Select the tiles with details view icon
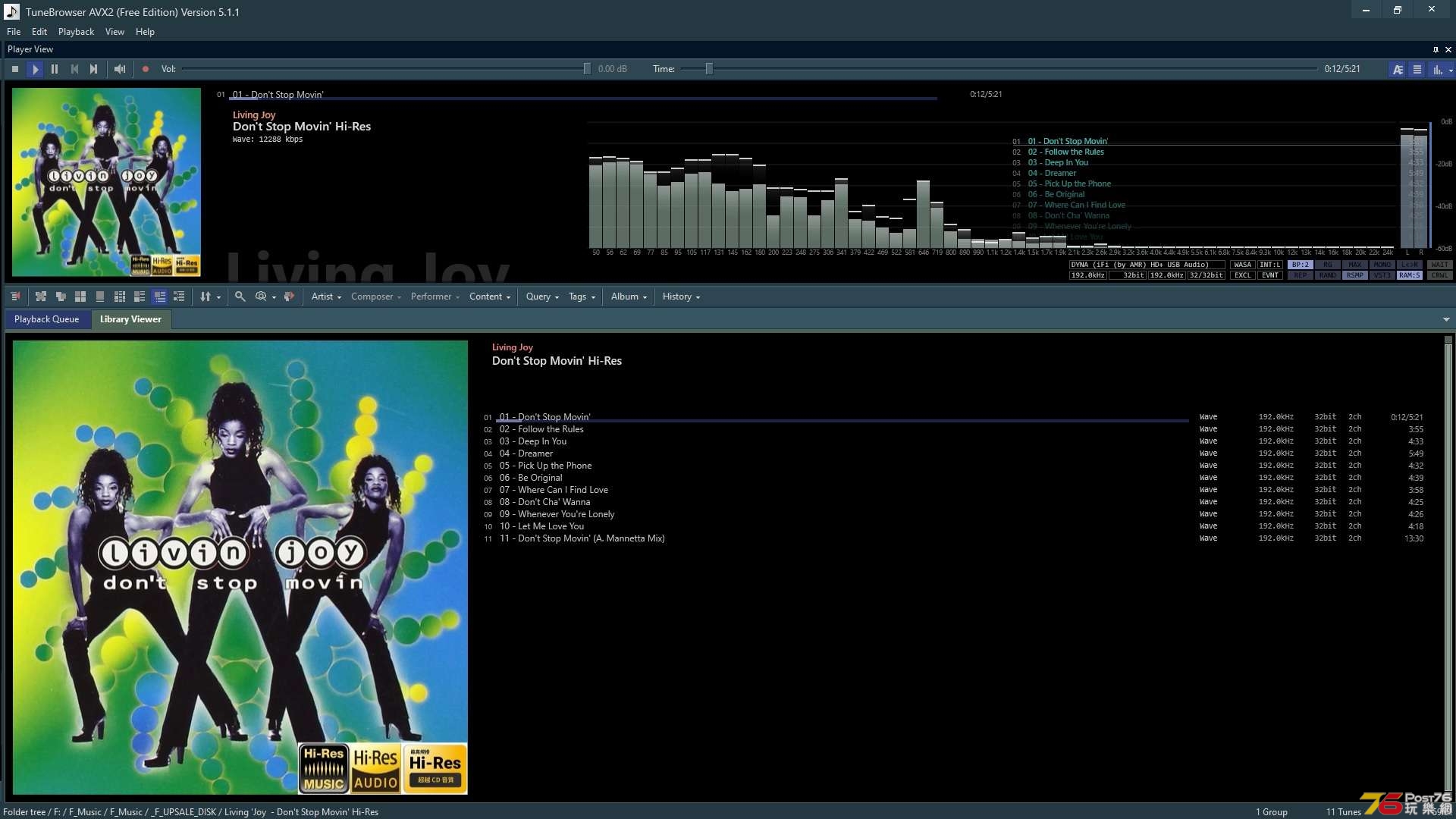This screenshot has width=1456, height=819. tap(140, 297)
